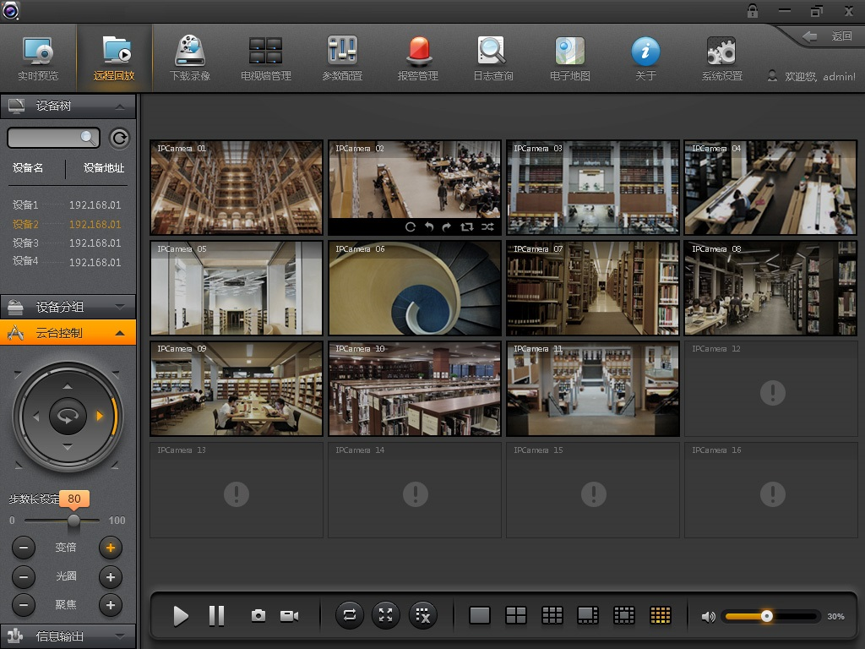This screenshot has width=865, height=649.
Task: Click the snapshot camera icon in playback bar
Action: pos(258,616)
